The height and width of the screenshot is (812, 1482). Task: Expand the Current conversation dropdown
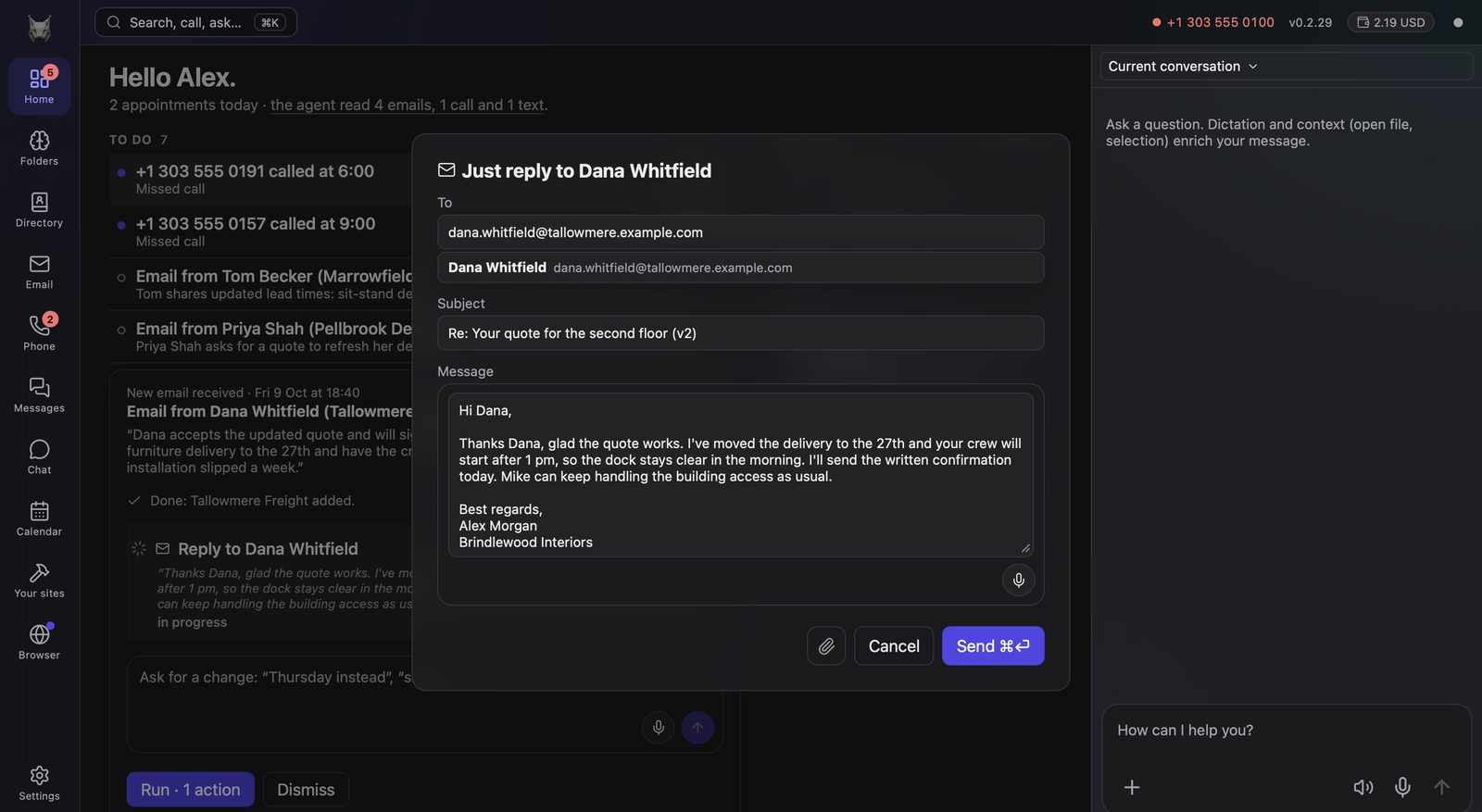point(1286,67)
